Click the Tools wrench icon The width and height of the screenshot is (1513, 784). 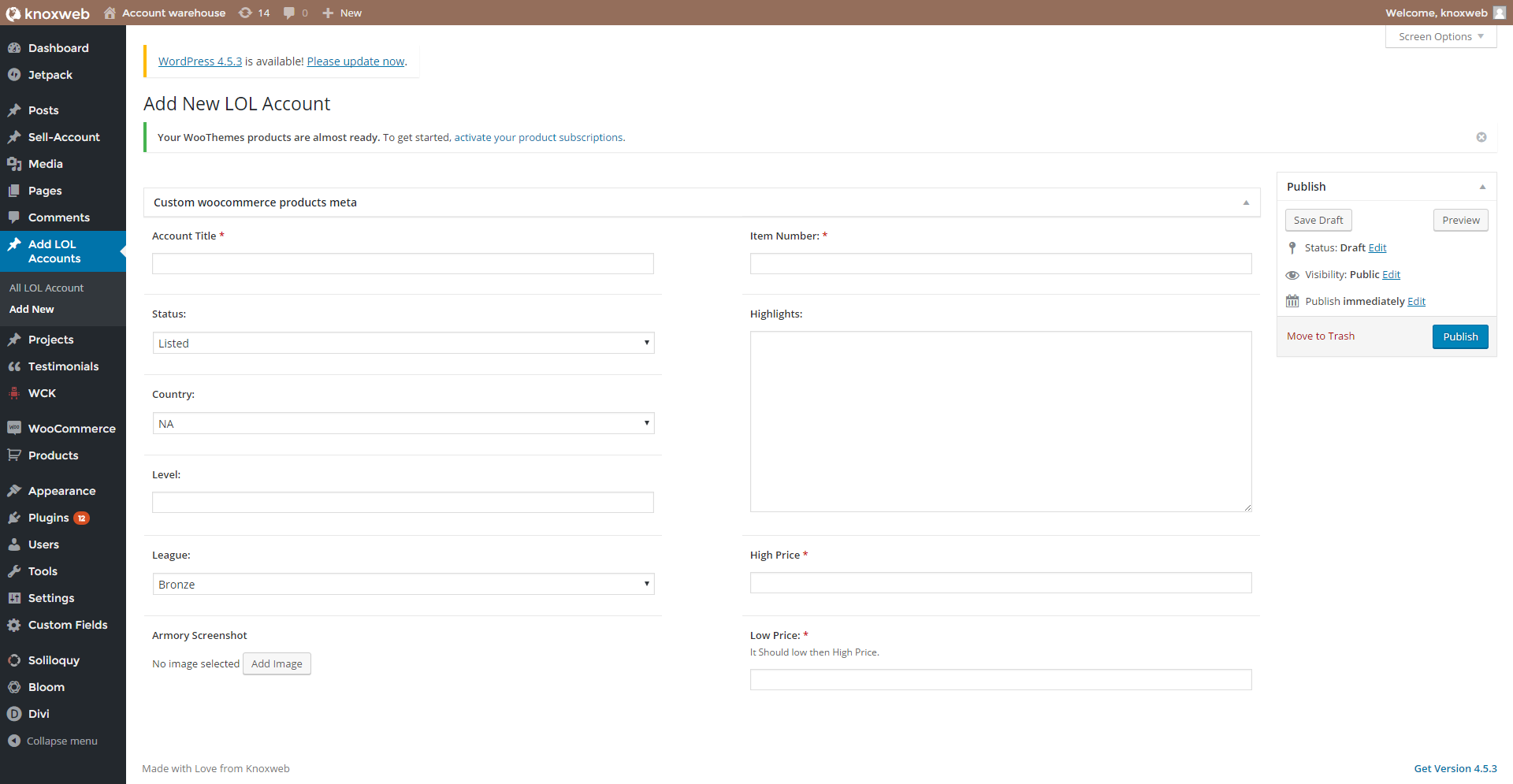point(14,571)
